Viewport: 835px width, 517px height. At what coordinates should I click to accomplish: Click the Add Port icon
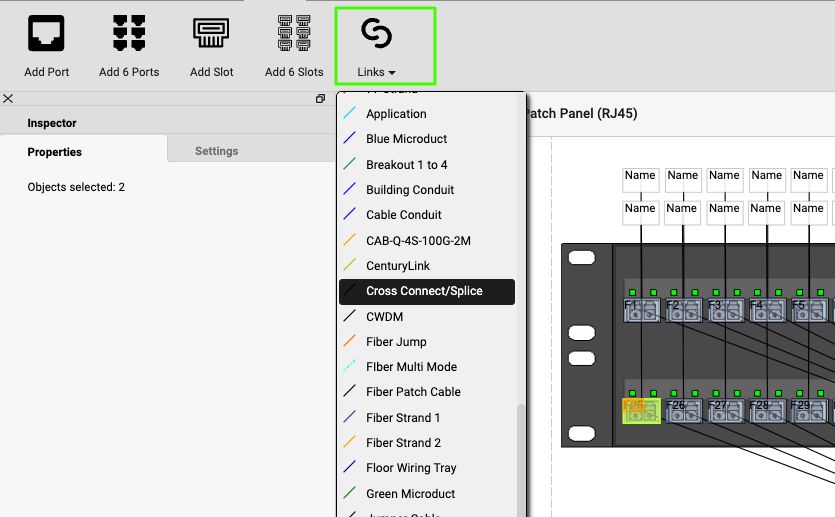click(47, 34)
